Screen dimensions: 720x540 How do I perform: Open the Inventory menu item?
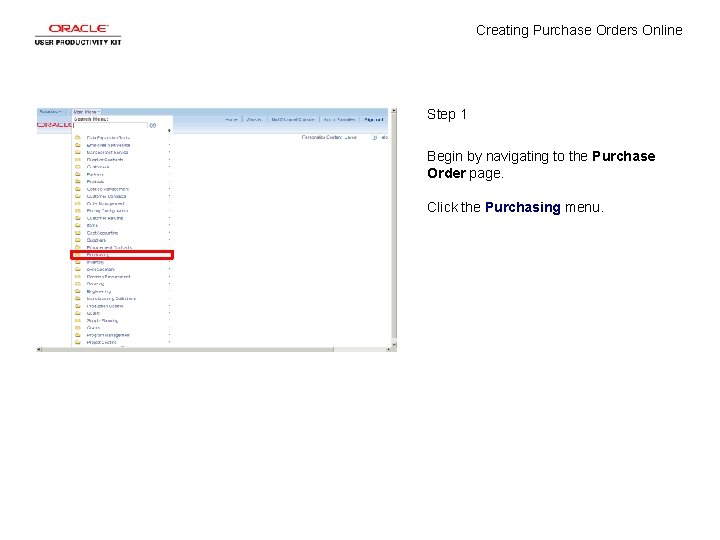click(95, 262)
